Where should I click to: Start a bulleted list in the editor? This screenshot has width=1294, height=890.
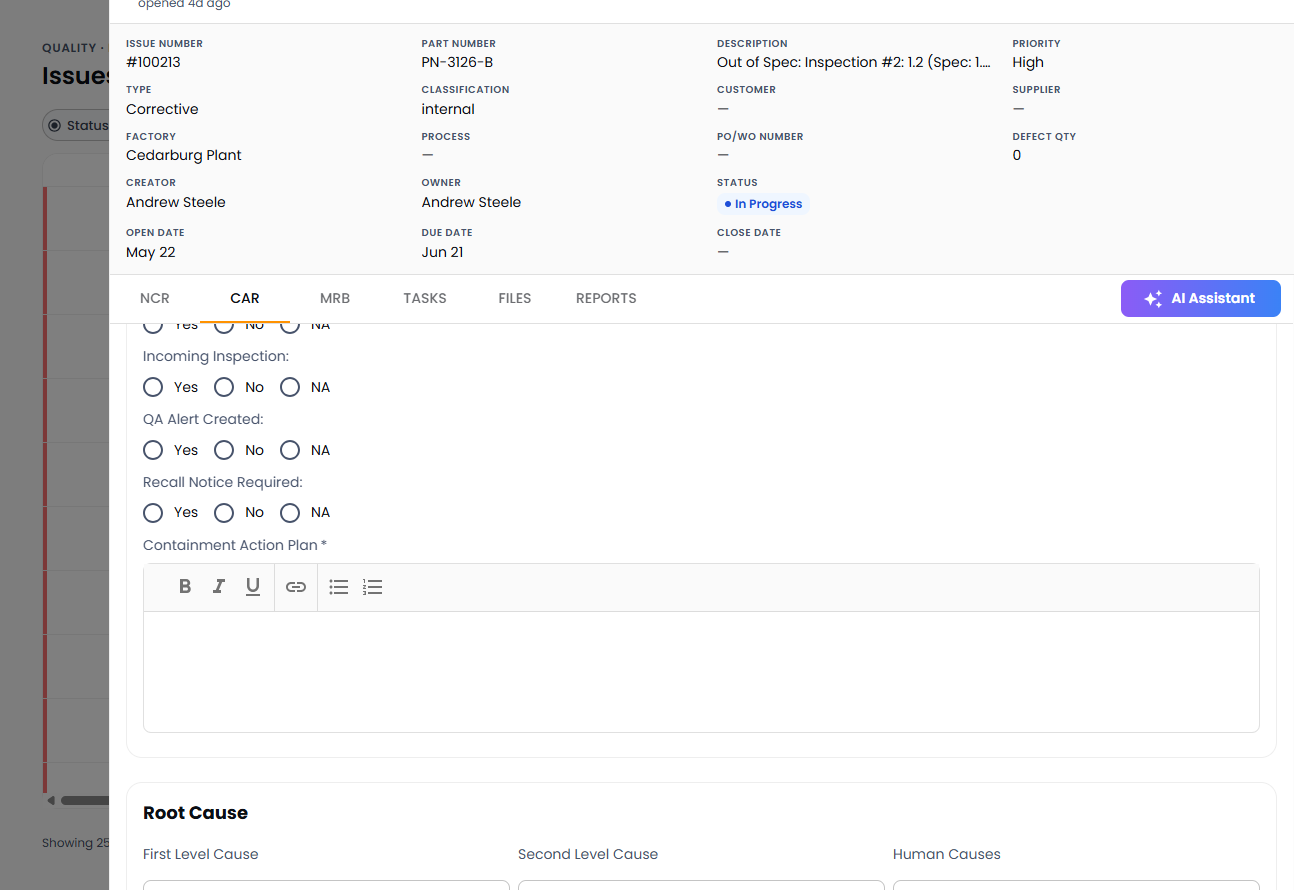tap(339, 587)
